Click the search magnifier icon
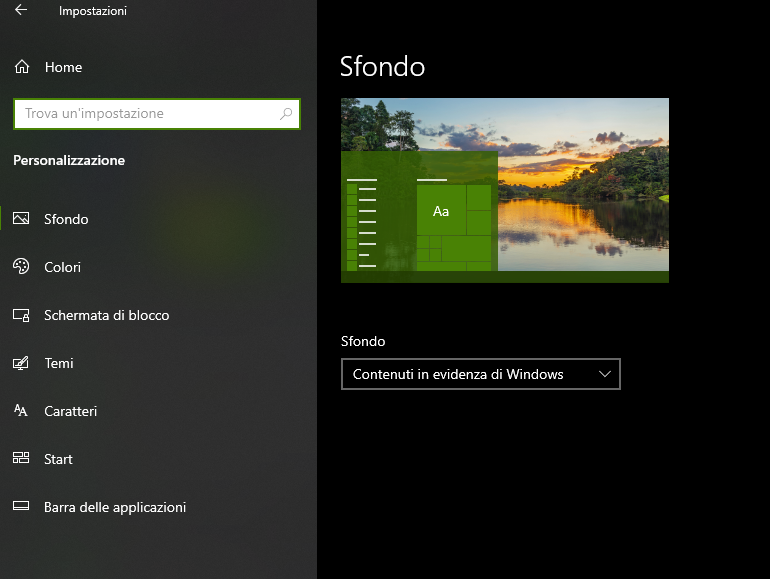 point(286,114)
